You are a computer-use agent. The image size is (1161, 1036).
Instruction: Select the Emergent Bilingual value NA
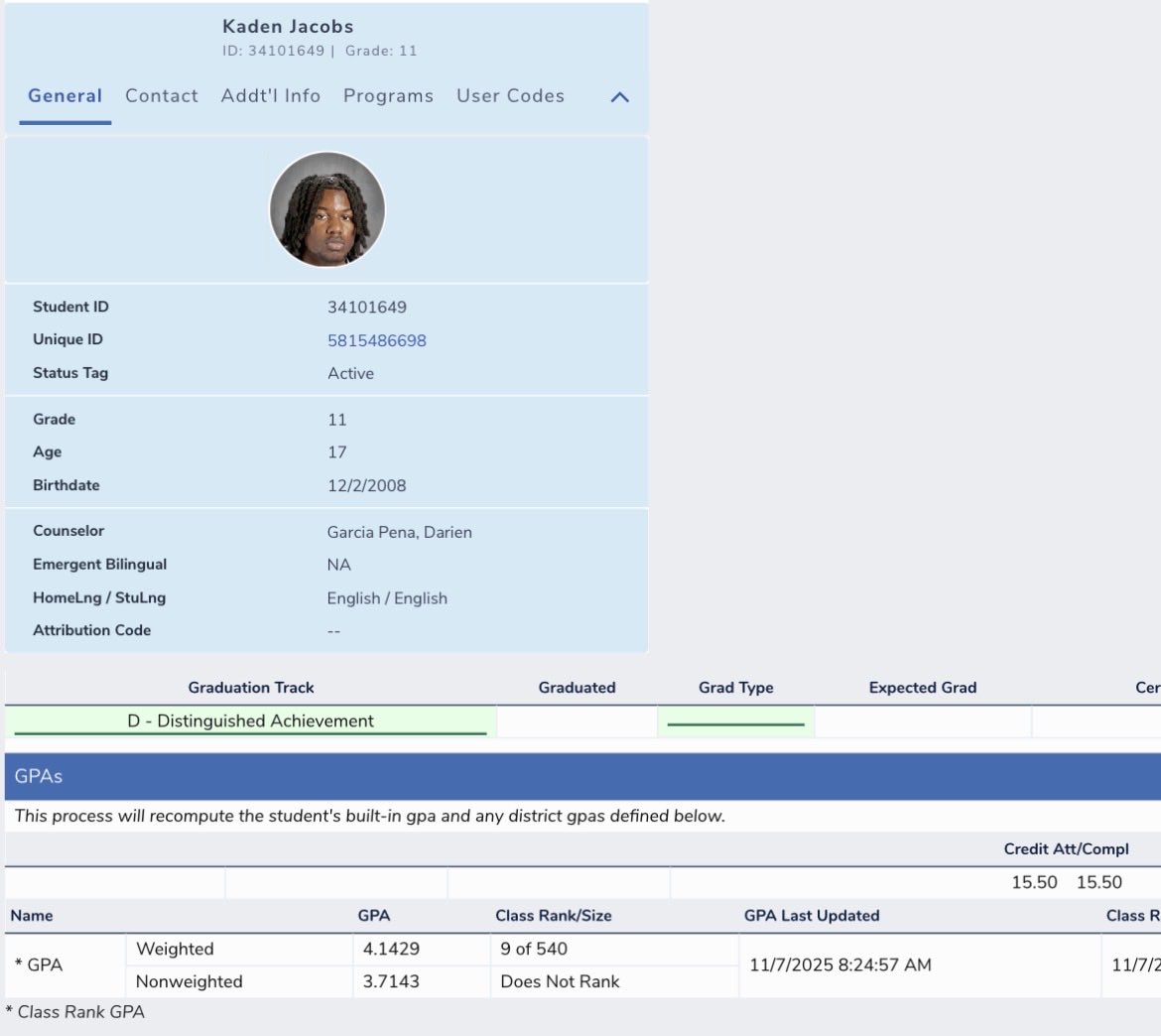pyautogui.click(x=339, y=565)
